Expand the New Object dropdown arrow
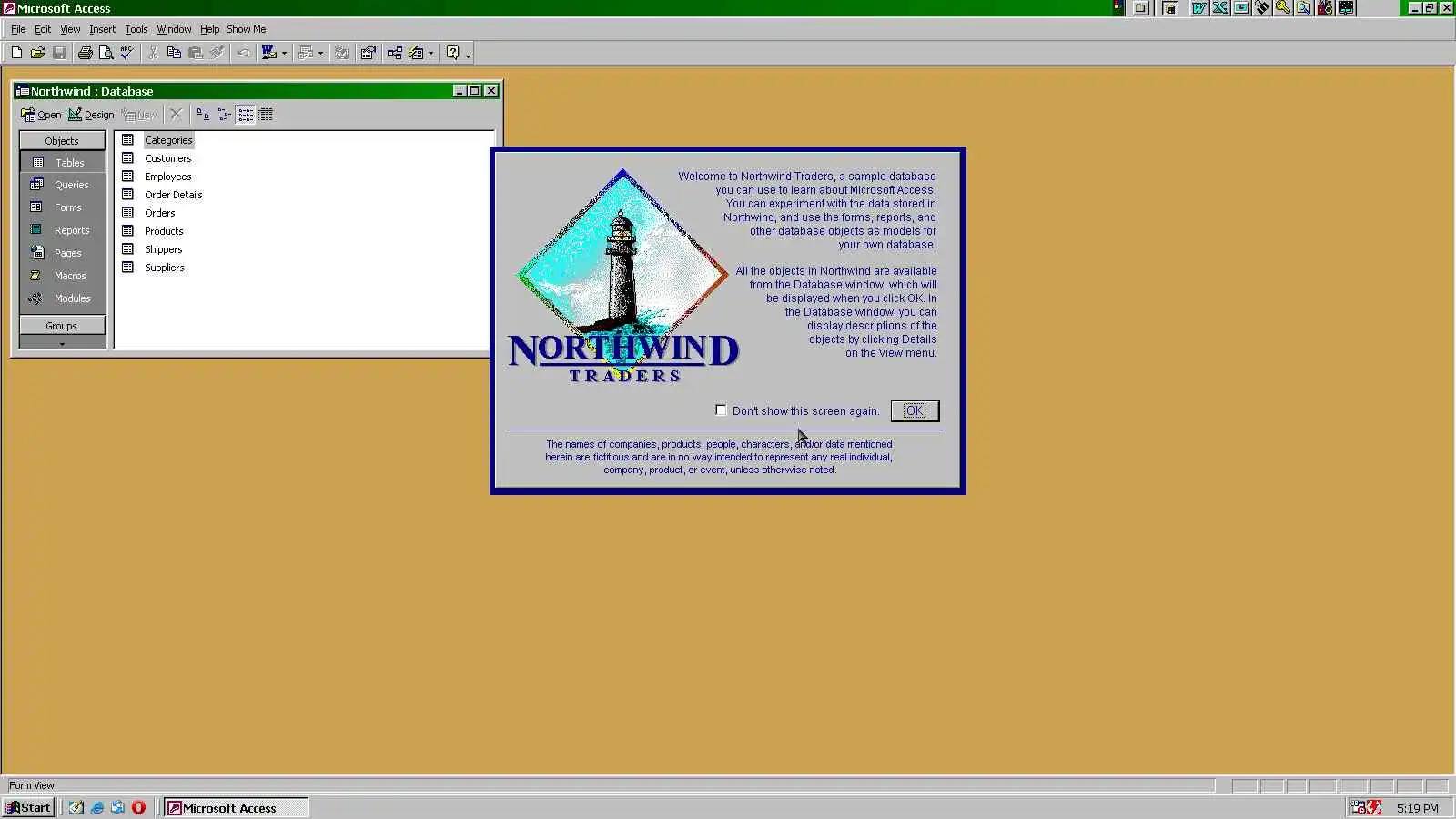The width and height of the screenshot is (1456, 819). coord(431,53)
